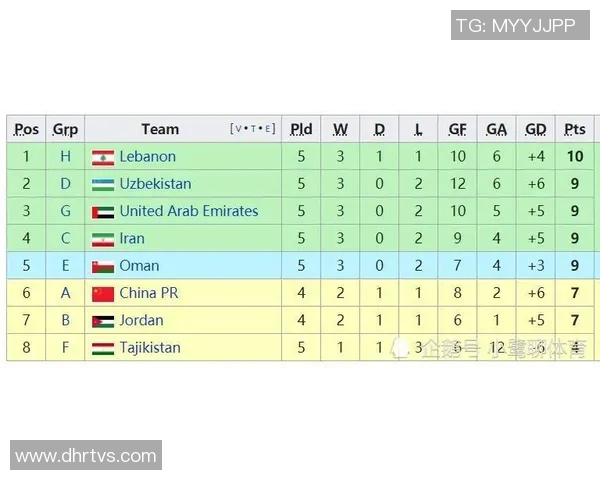The height and width of the screenshot is (480, 600).
Task: Click the V link in Team header
Action: pos(238,129)
